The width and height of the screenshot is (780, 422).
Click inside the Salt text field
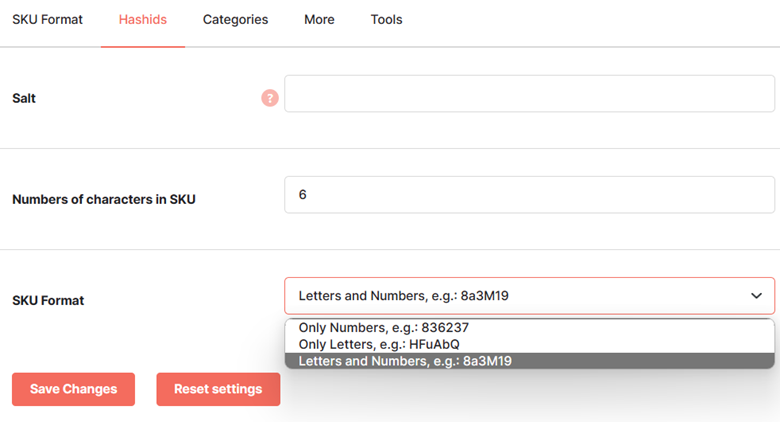coord(529,94)
